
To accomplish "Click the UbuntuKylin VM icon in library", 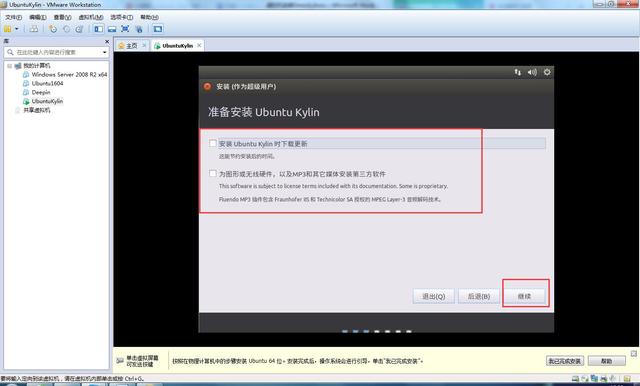I will pos(26,101).
